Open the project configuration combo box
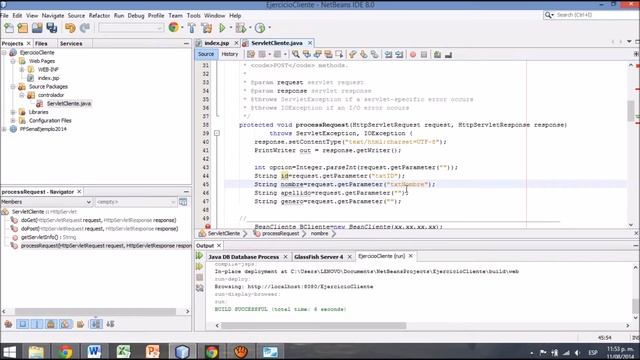Viewport: 640px width, 360px height. pos(131,28)
